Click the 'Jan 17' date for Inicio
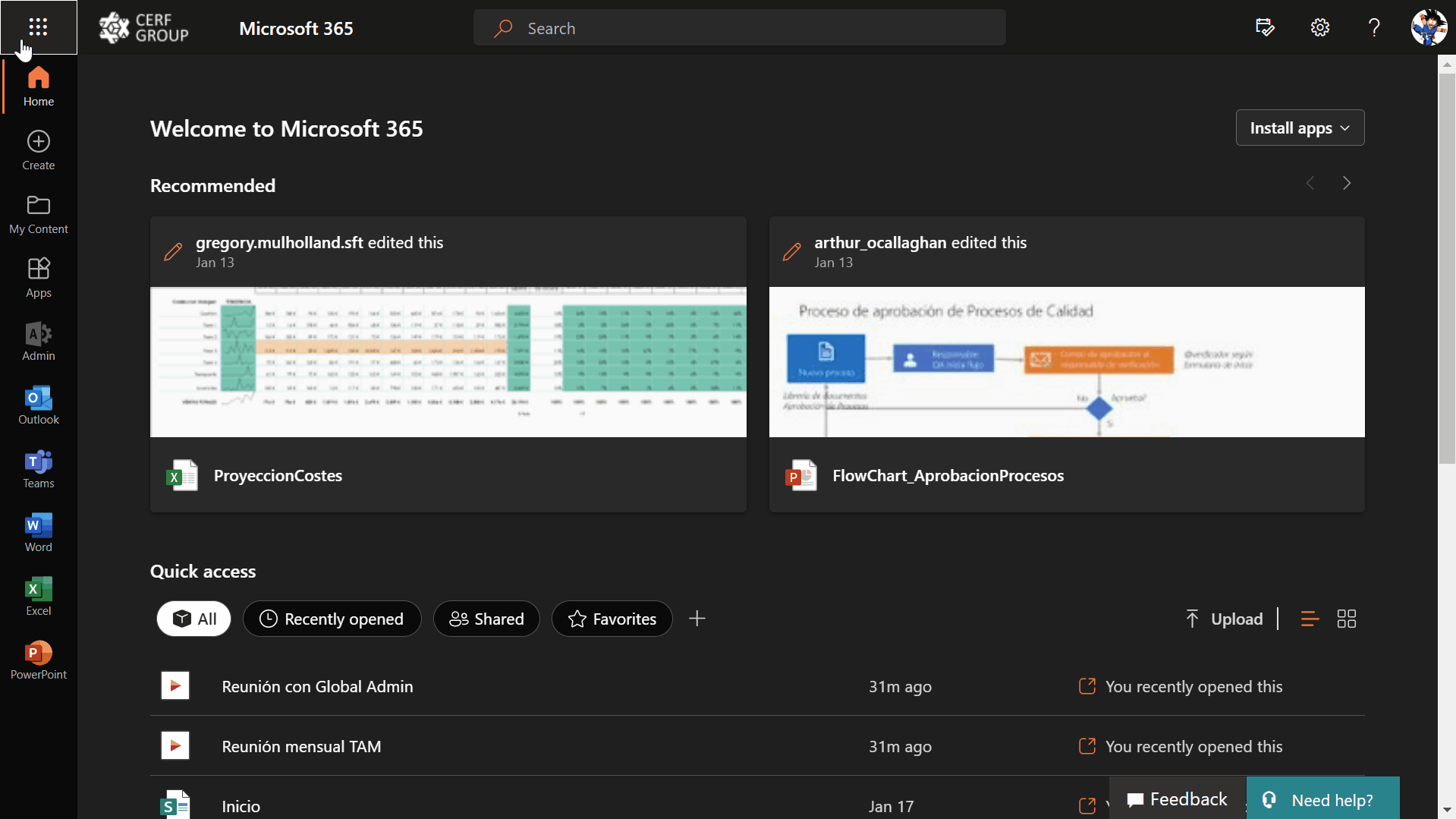 [x=891, y=806]
